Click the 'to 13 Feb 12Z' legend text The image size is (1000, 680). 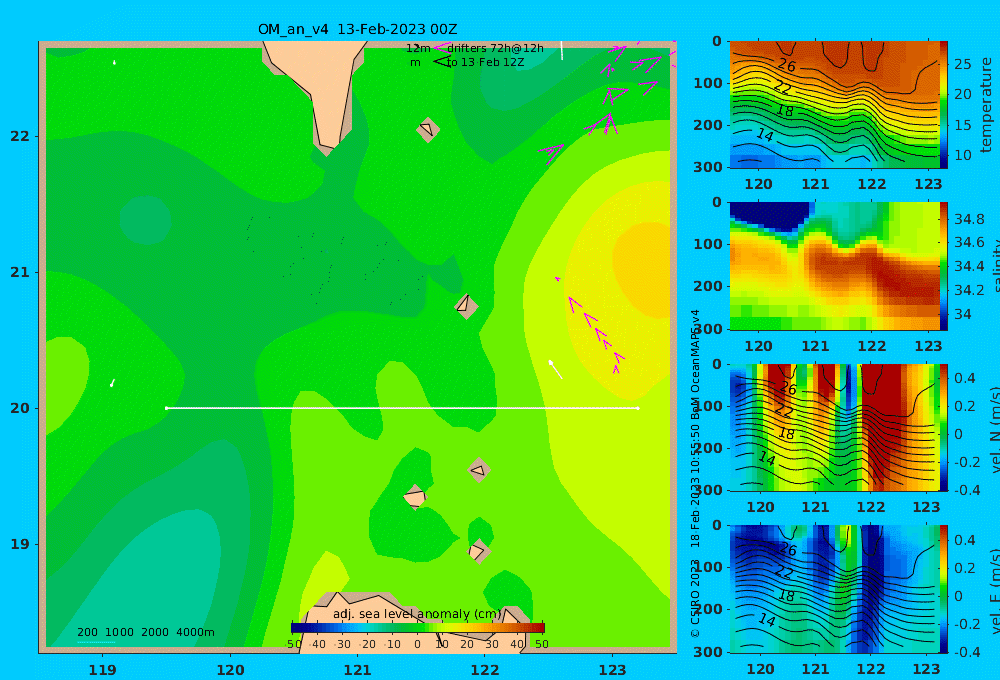point(485,62)
